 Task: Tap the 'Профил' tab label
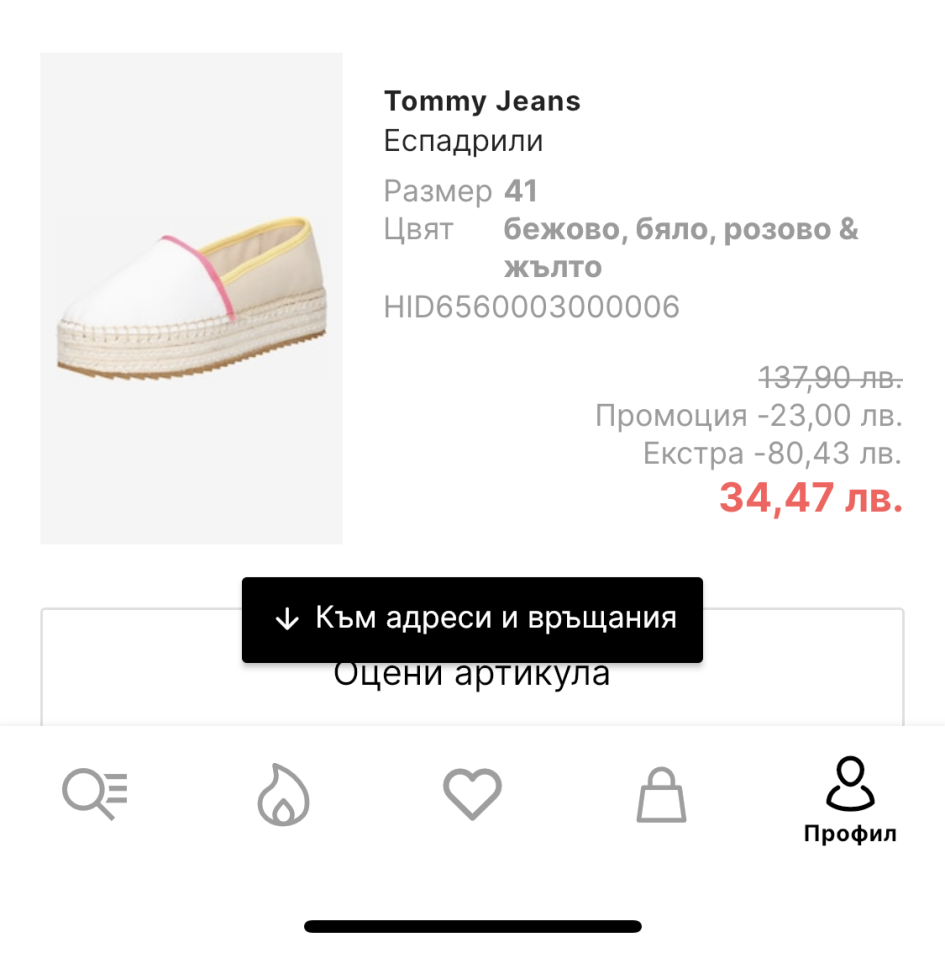pyautogui.click(x=850, y=834)
